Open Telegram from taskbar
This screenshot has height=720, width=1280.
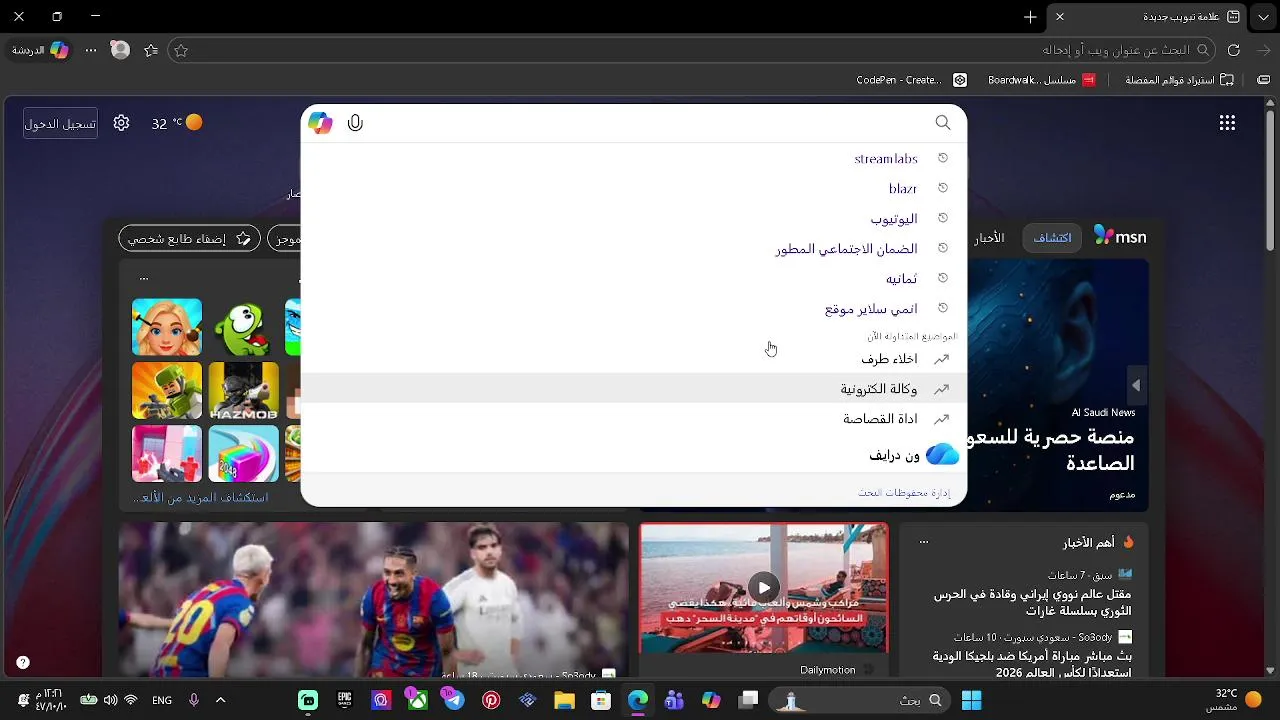point(454,700)
